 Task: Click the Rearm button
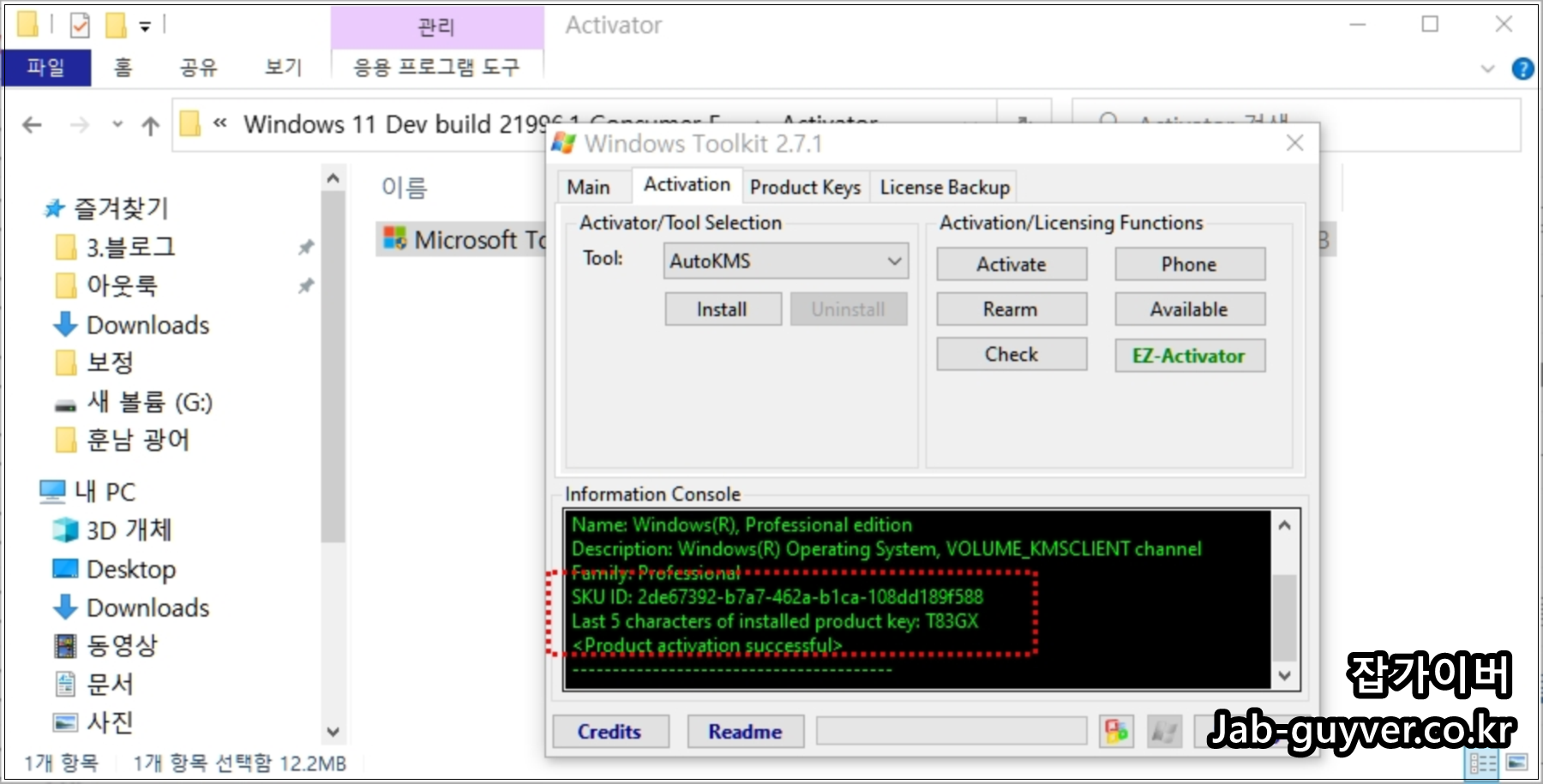[x=1012, y=309]
